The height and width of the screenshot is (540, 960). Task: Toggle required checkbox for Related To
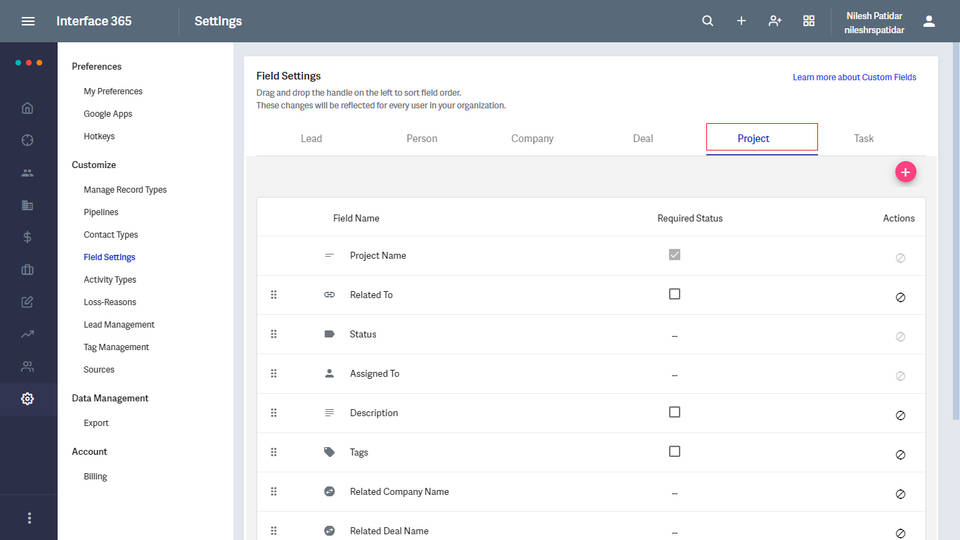pyautogui.click(x=674, y=294)
